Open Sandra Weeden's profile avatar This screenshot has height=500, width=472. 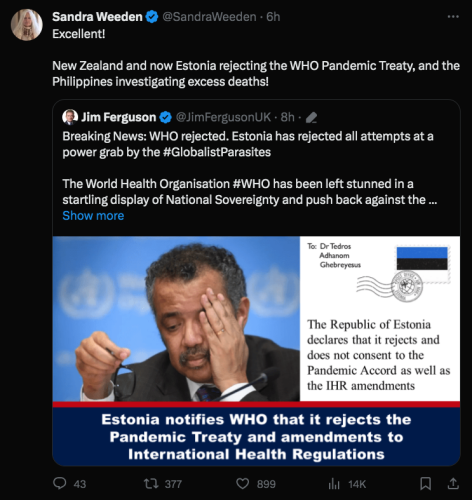(x=27, y=25)
